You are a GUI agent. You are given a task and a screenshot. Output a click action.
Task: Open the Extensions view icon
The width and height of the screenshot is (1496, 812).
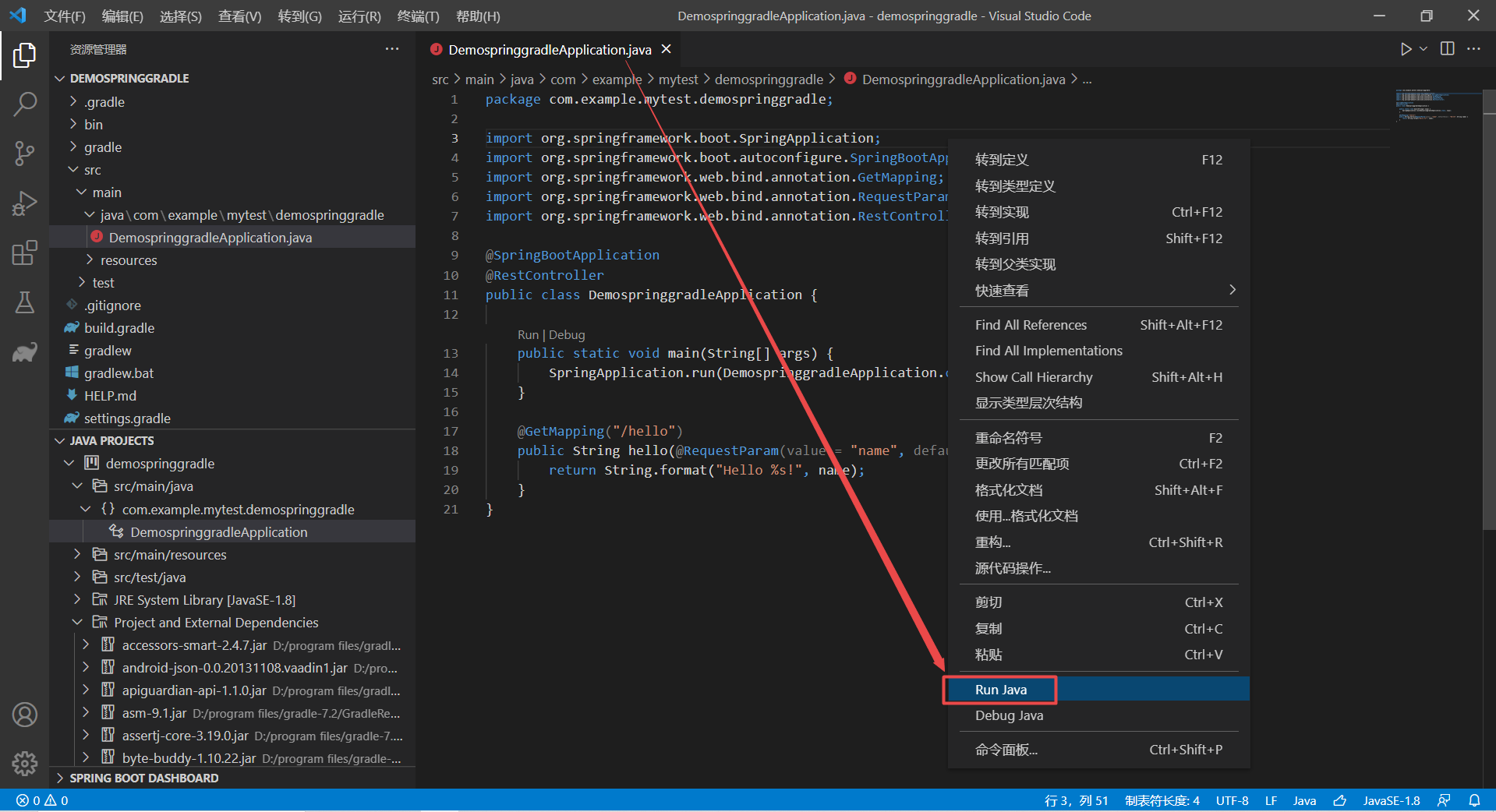(x=24, y=252)
